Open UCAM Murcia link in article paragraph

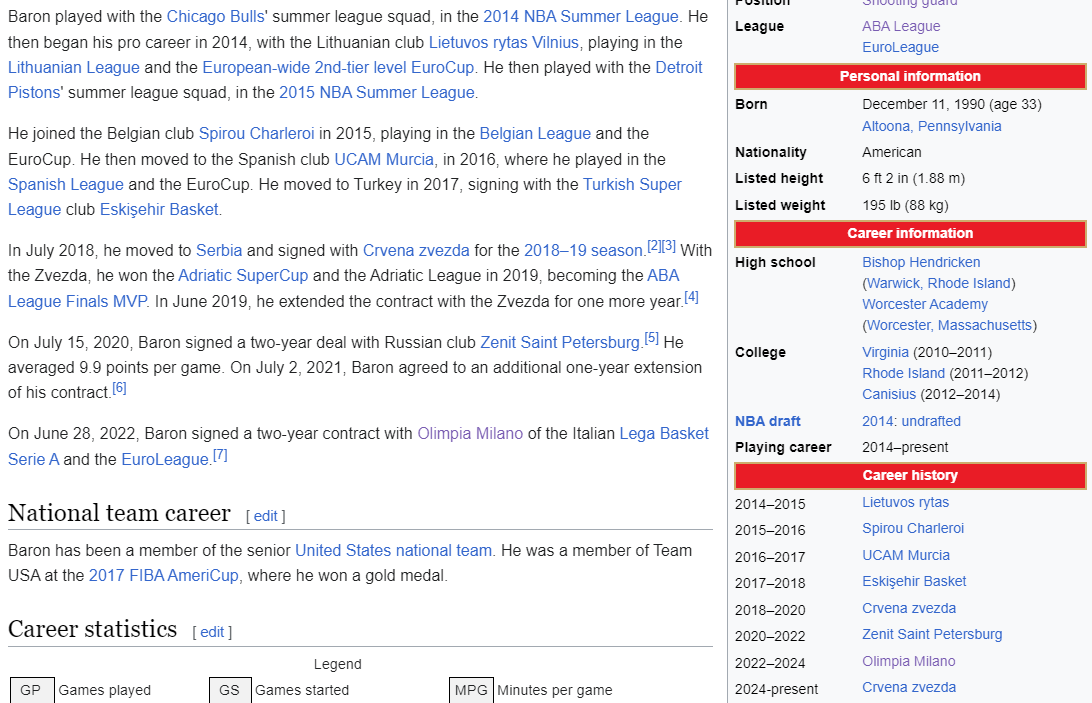384,160
